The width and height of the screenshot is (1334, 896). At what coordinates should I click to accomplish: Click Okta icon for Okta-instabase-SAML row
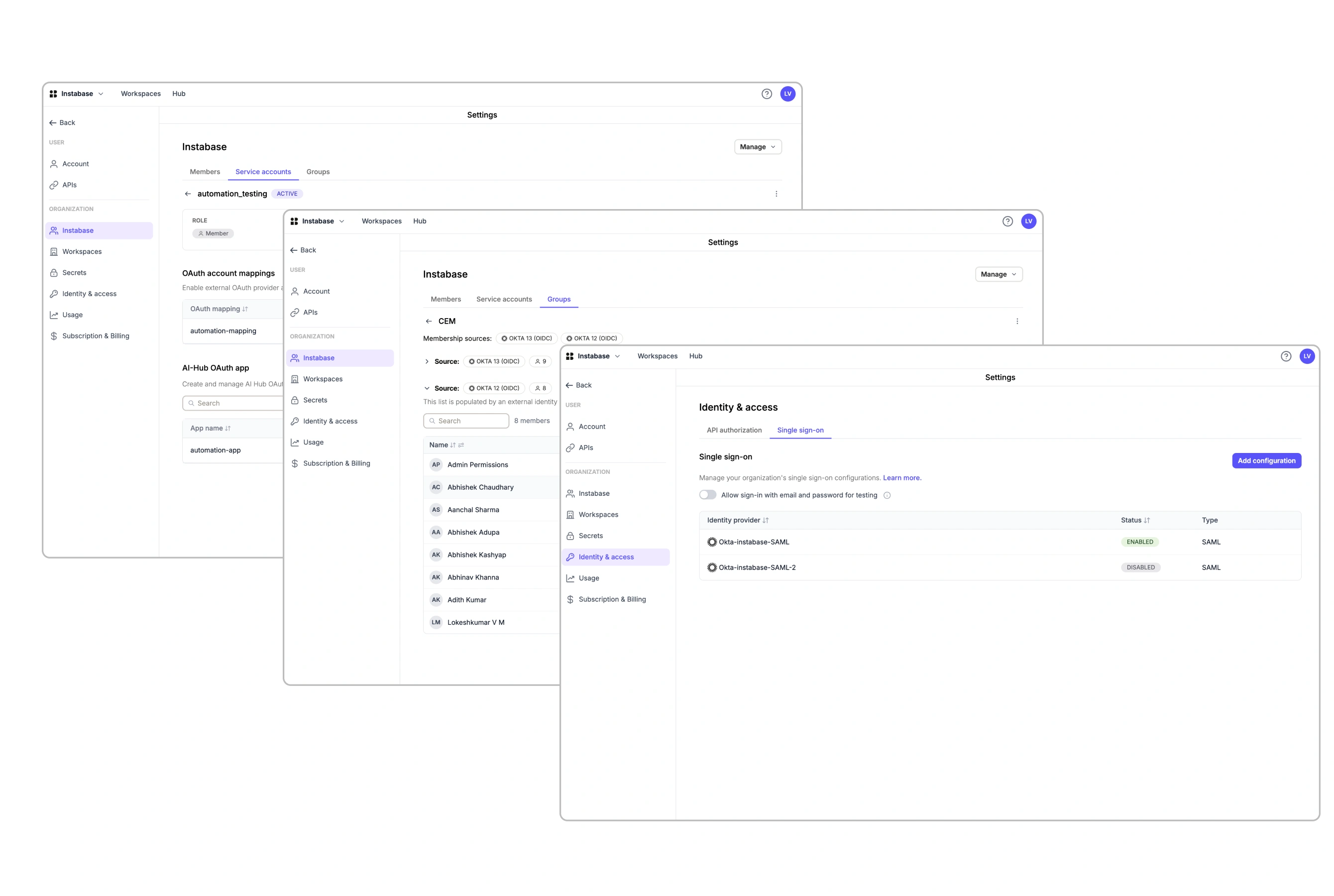pyautogui.click(x=711, y=542)
